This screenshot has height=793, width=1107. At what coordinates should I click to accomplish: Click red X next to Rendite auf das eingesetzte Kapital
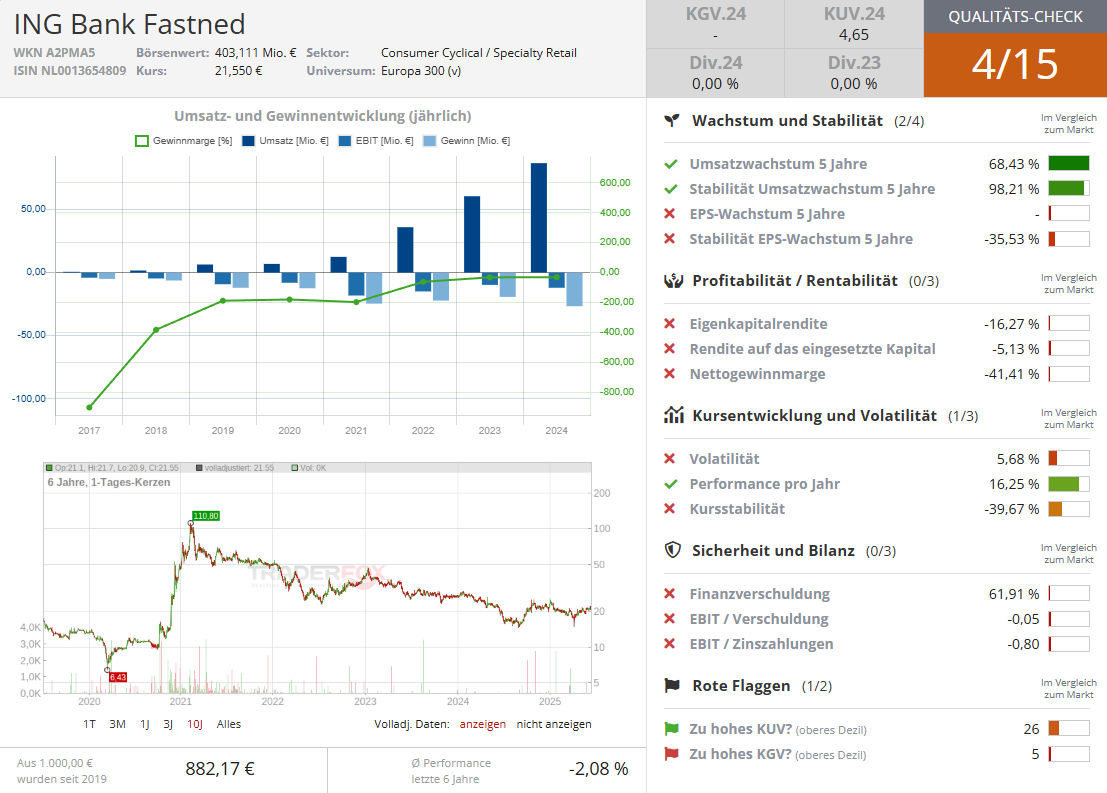tap(670, 348)
